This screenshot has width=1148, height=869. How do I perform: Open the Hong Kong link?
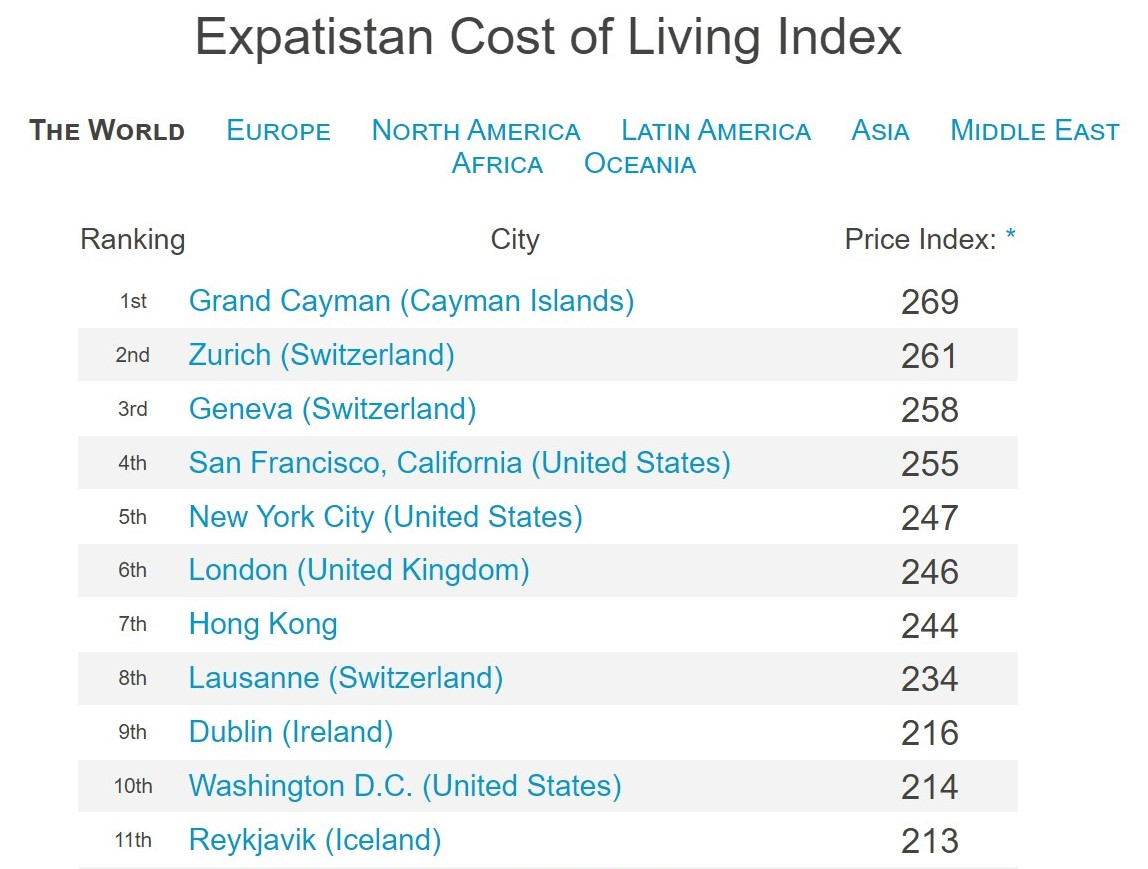(x=263, y=624)
